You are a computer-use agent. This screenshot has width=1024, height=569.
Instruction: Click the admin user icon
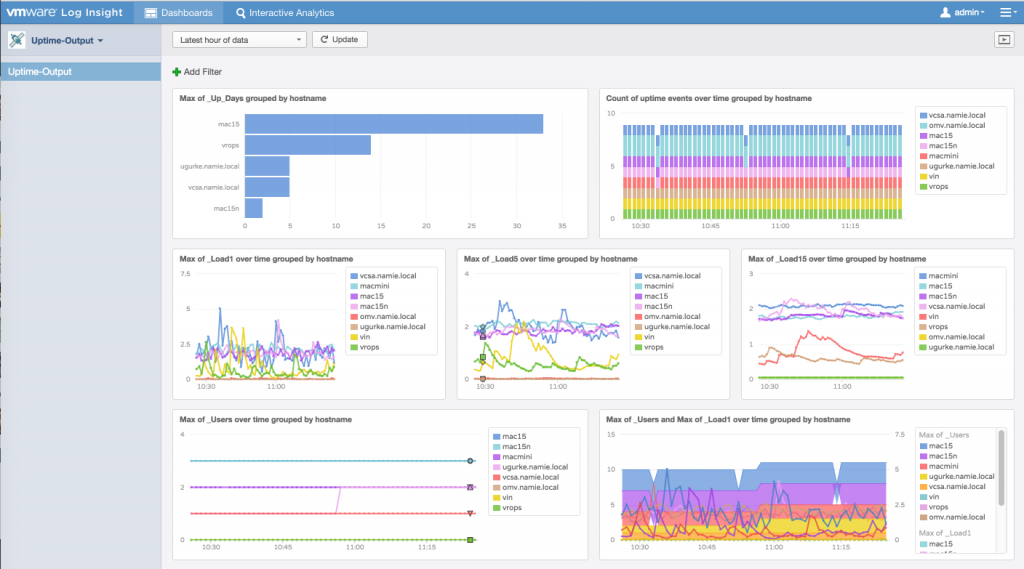click(x=944, y=13)
